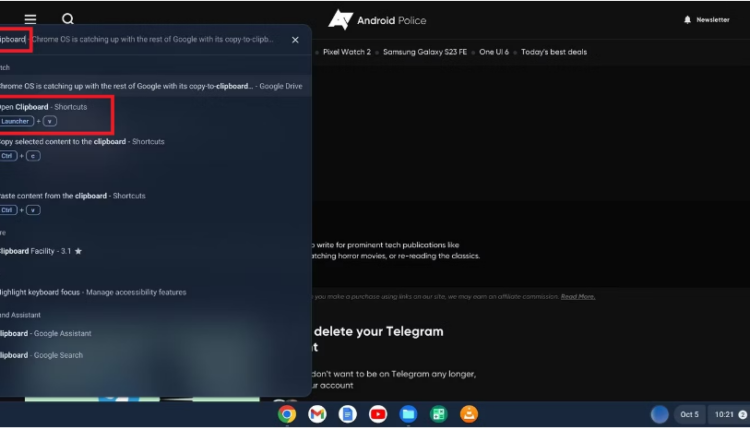Open the Pixel Watch 2 topic link
This screenshot has height=430, width=750.
347,52
